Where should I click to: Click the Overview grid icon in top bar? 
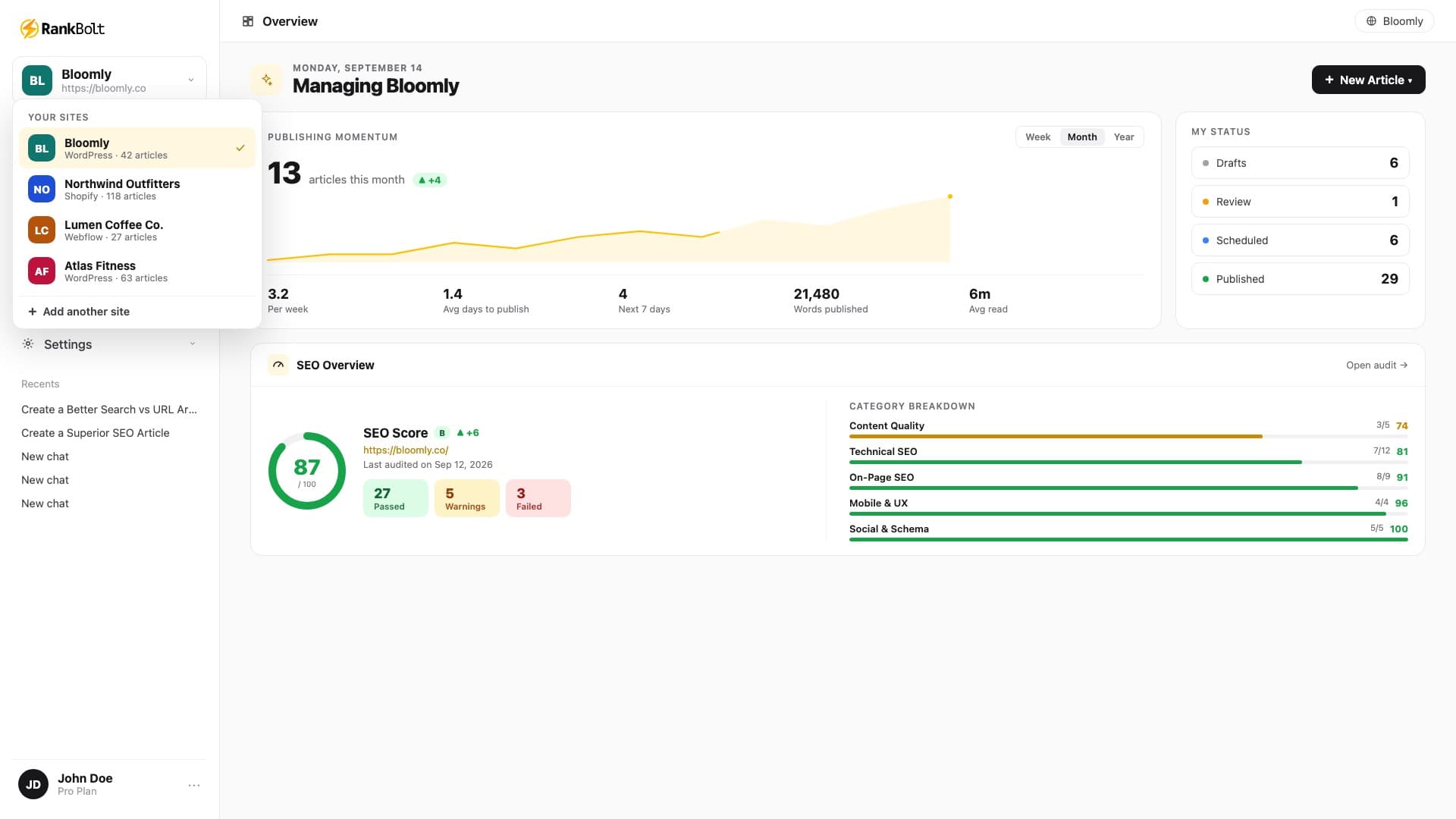pos(248,21)
